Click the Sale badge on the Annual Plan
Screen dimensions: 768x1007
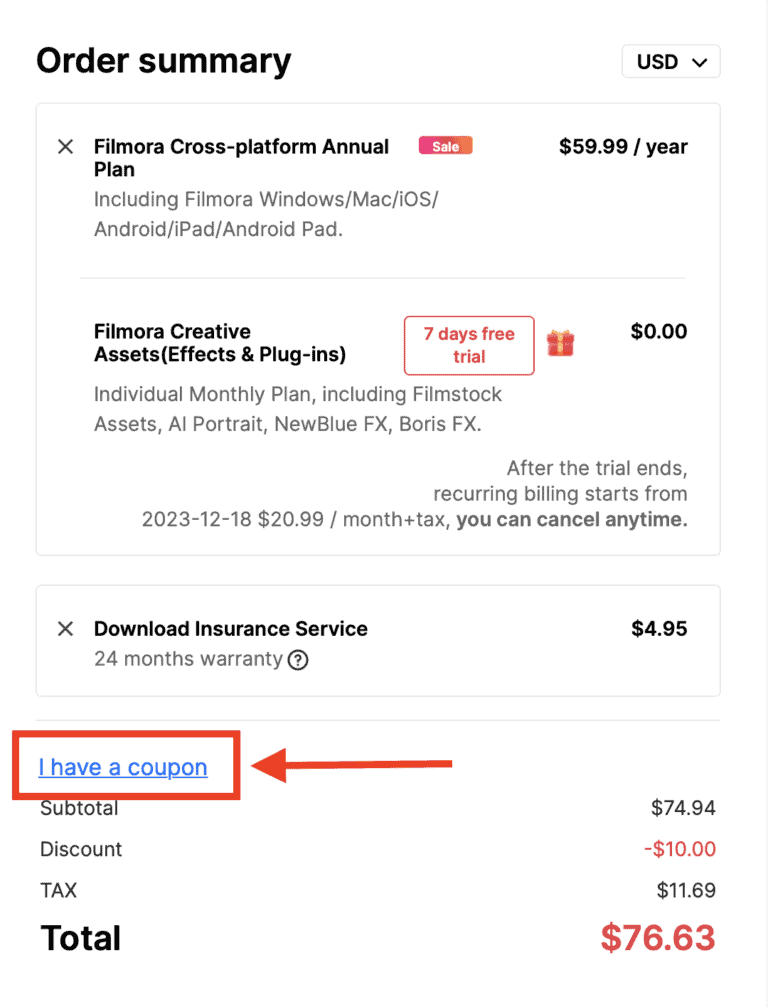(445, 145)
